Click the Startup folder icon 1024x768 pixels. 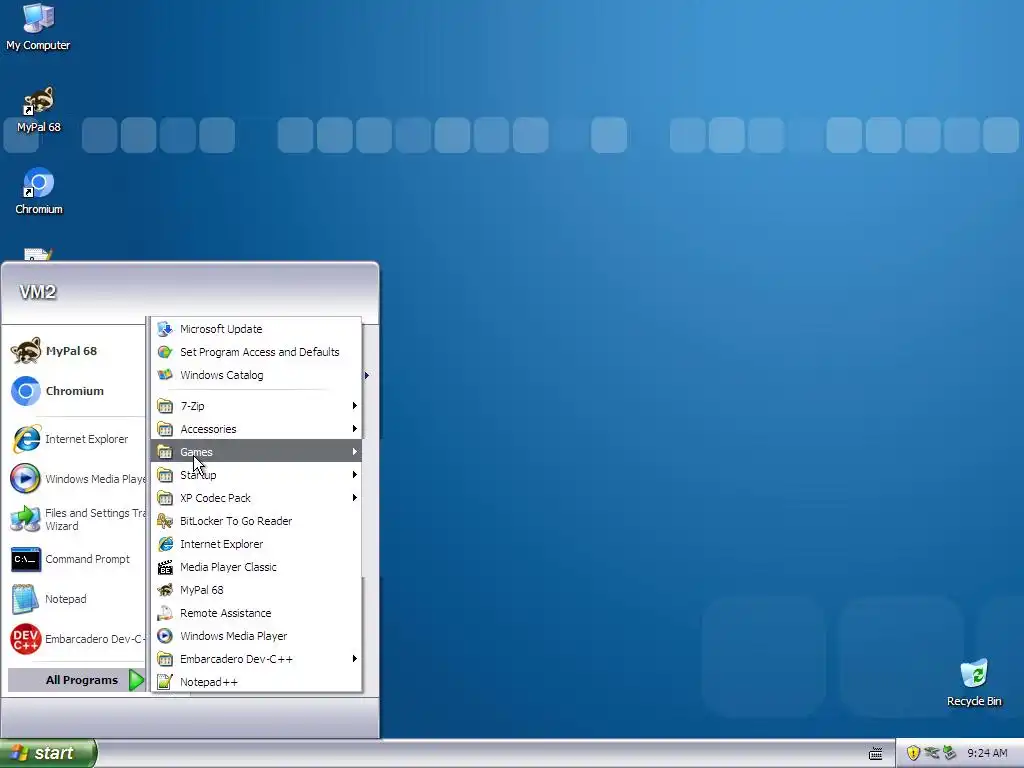tap(165, 475)
